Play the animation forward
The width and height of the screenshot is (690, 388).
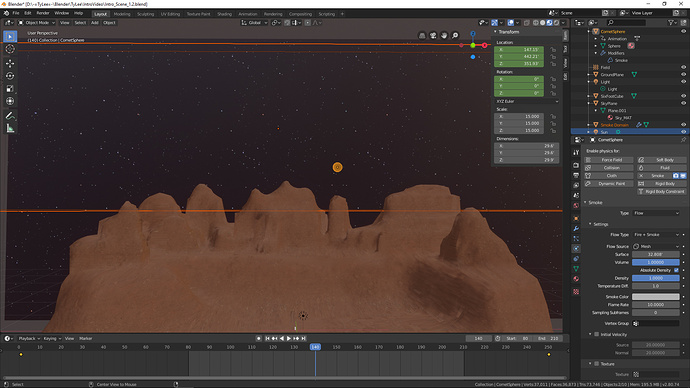[x=289, y=338]
